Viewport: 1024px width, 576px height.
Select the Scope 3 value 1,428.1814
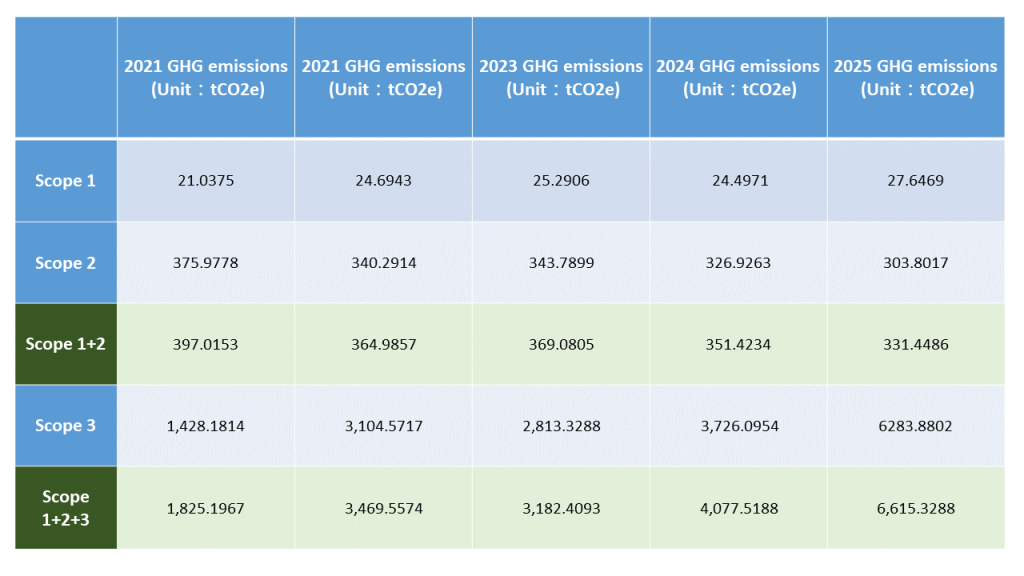[206, 426]
